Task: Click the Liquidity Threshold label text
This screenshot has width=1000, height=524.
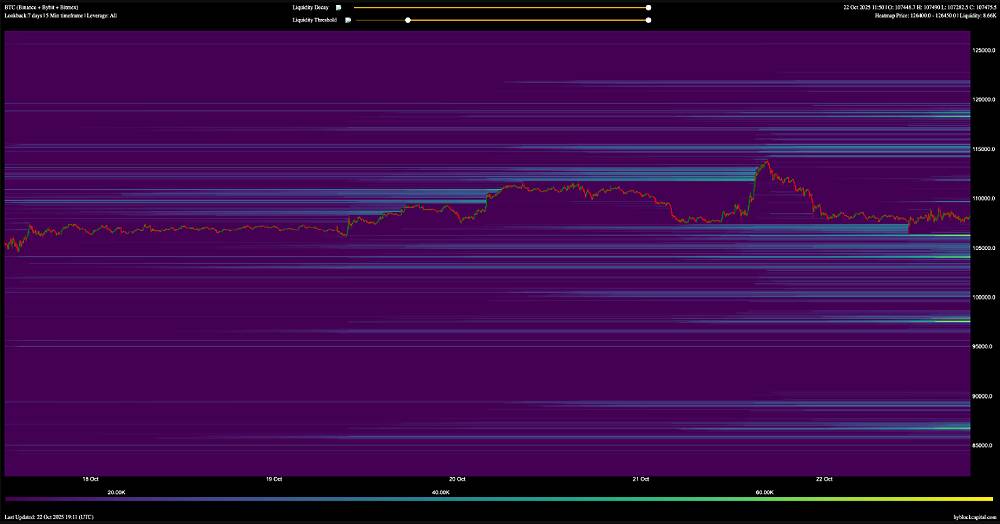Action: click(314, 20)
